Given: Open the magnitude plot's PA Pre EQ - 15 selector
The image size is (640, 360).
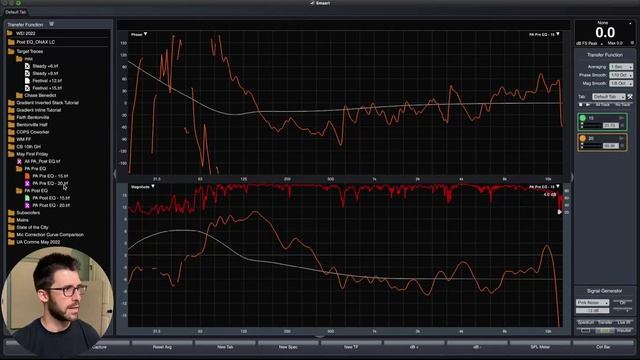Looking at the screenshot, I should pyautogui.click(x=544, y=187).
